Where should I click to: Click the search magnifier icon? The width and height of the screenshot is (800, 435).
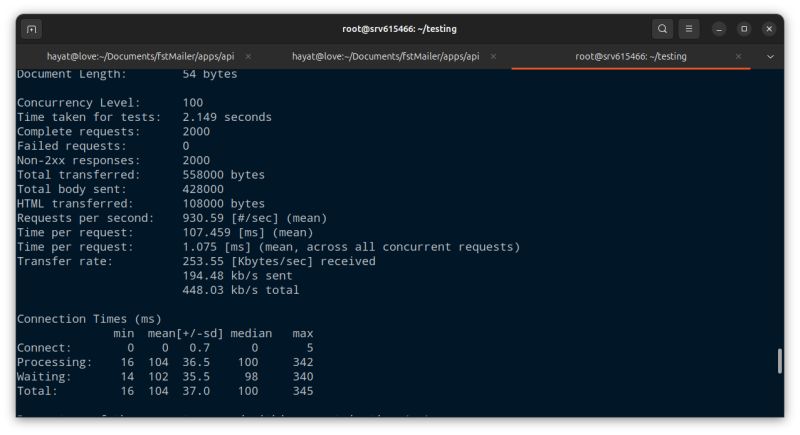(x=662, y=29)
